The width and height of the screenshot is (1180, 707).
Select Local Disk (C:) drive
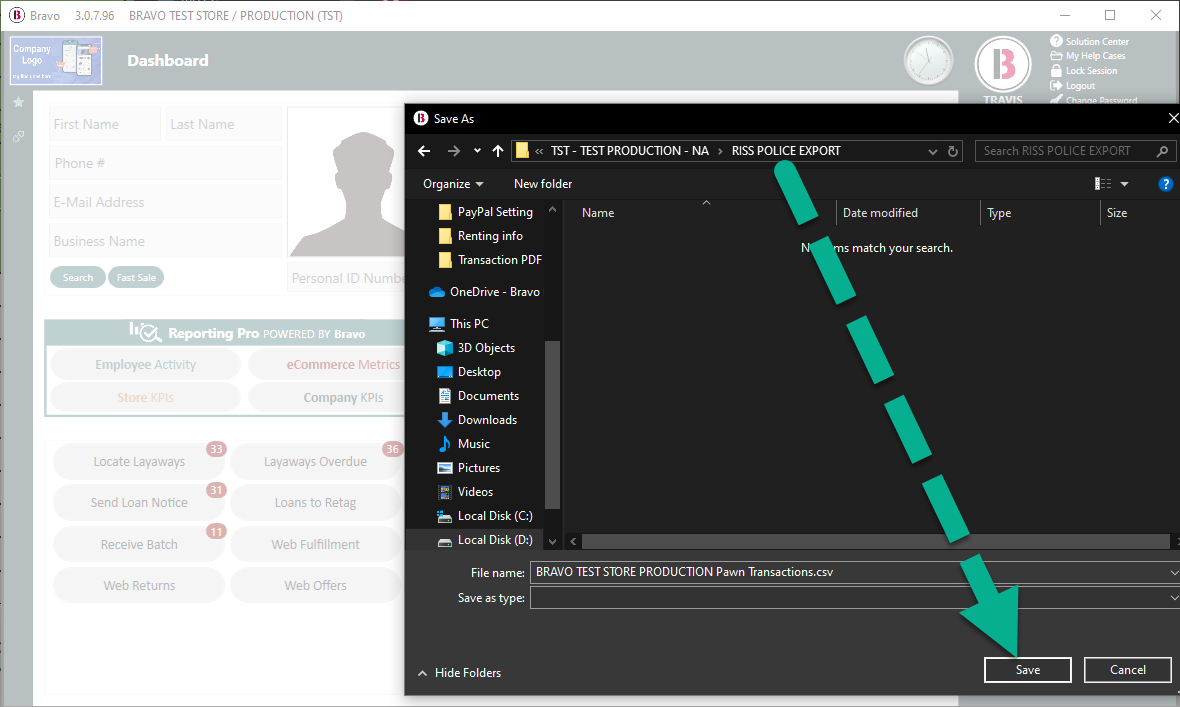click(485, 516)
